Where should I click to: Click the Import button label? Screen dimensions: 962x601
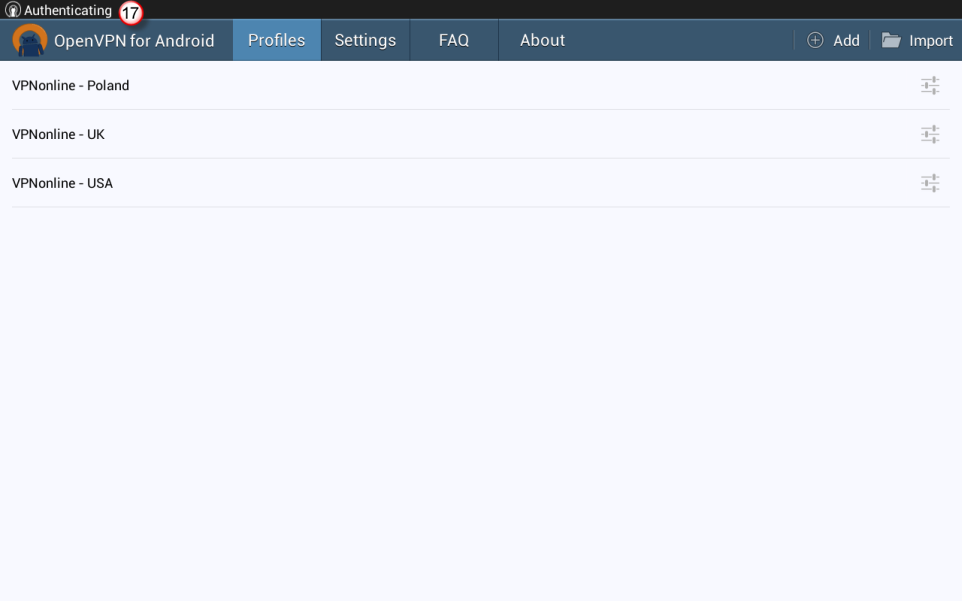click(x=931, y=40)
